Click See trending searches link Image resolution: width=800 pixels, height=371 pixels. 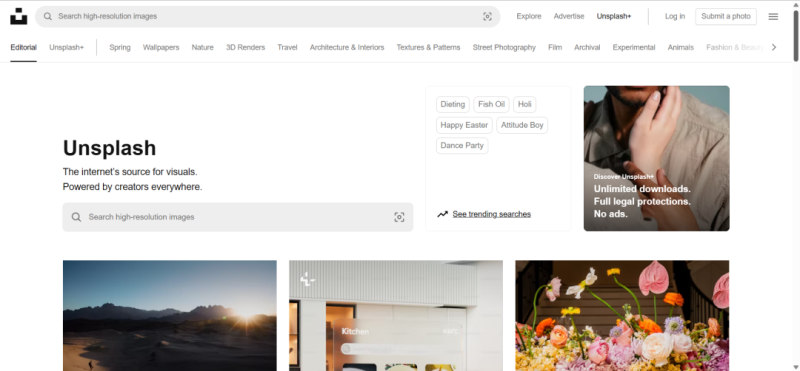coord(491,214)
